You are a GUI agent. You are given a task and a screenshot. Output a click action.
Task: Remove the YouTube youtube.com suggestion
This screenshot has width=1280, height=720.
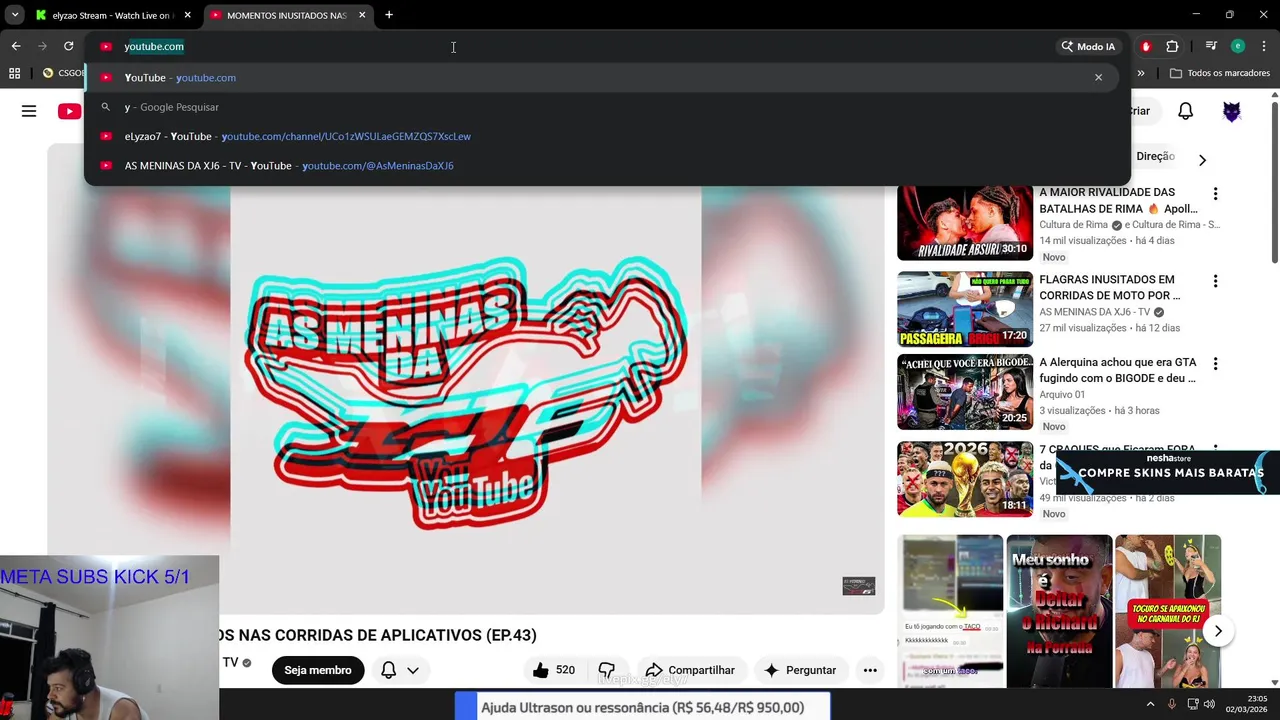(1098, 77)
